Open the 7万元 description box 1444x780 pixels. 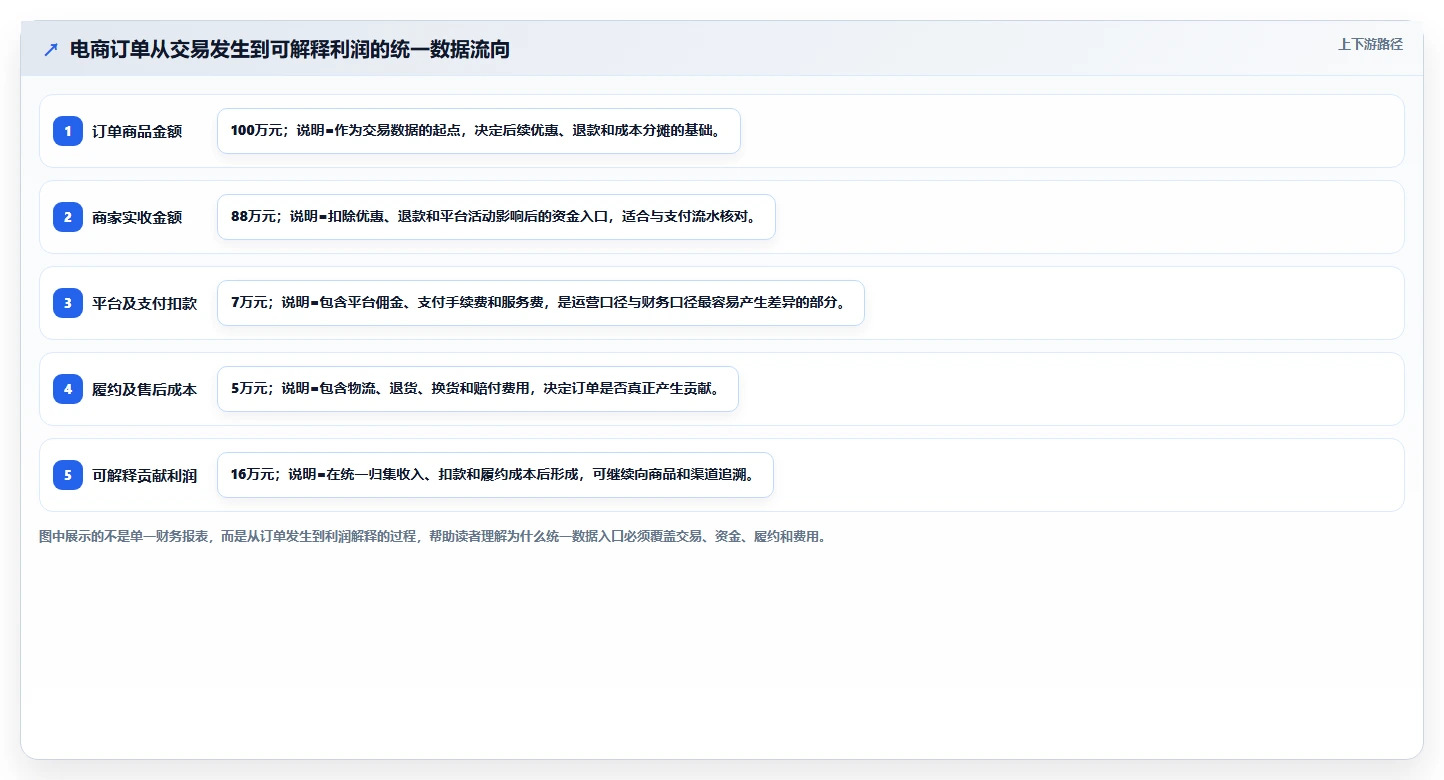coord(540,303)
